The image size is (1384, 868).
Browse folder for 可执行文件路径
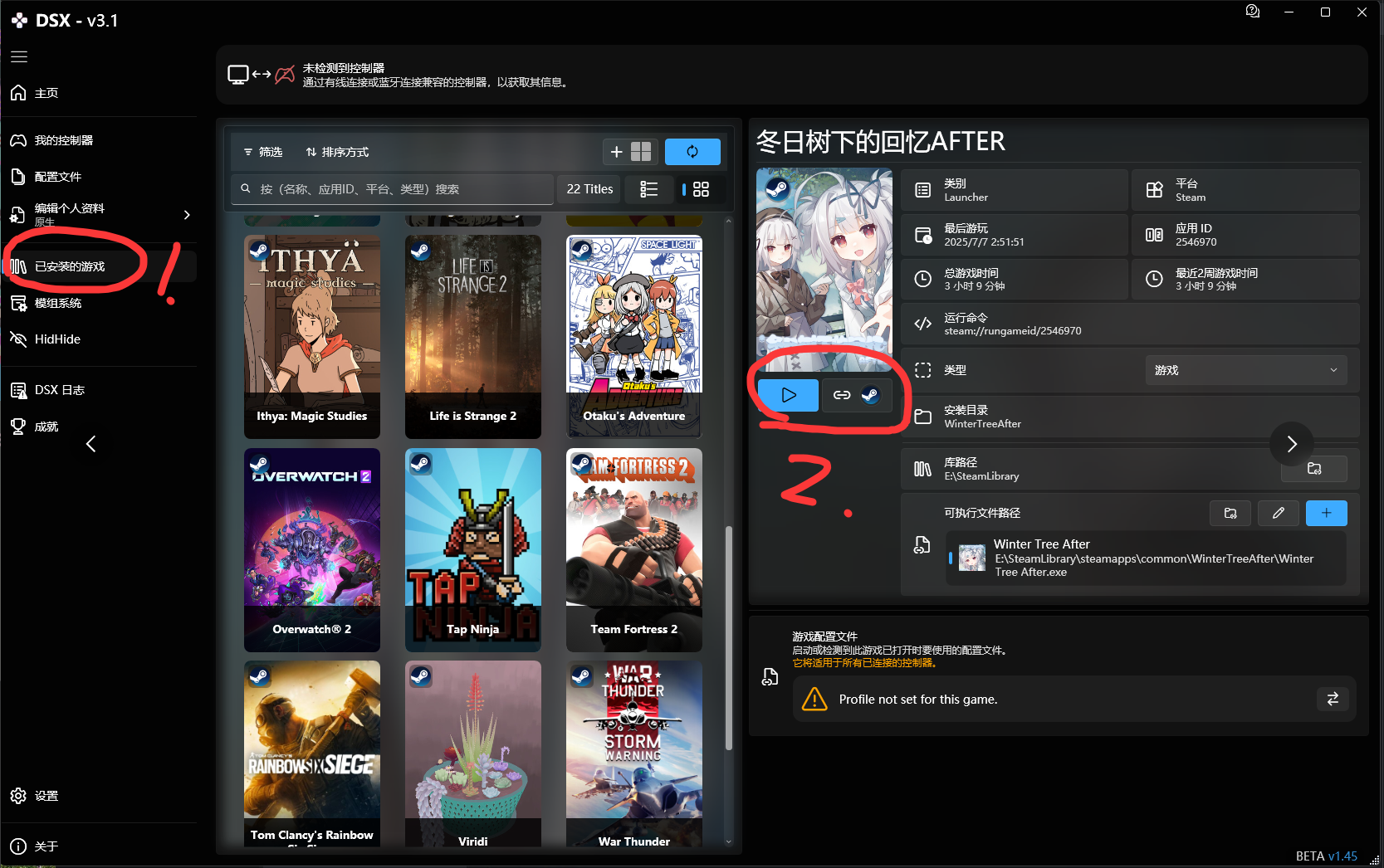click(1230, 513)
